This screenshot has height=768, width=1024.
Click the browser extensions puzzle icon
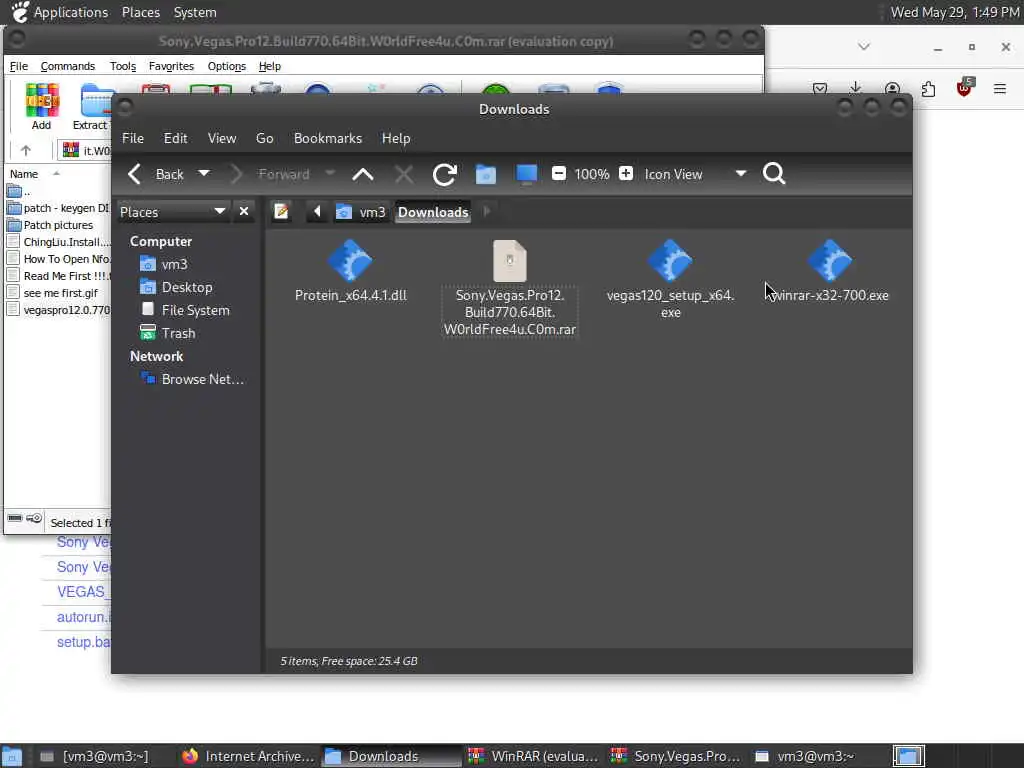click(928, 88)
